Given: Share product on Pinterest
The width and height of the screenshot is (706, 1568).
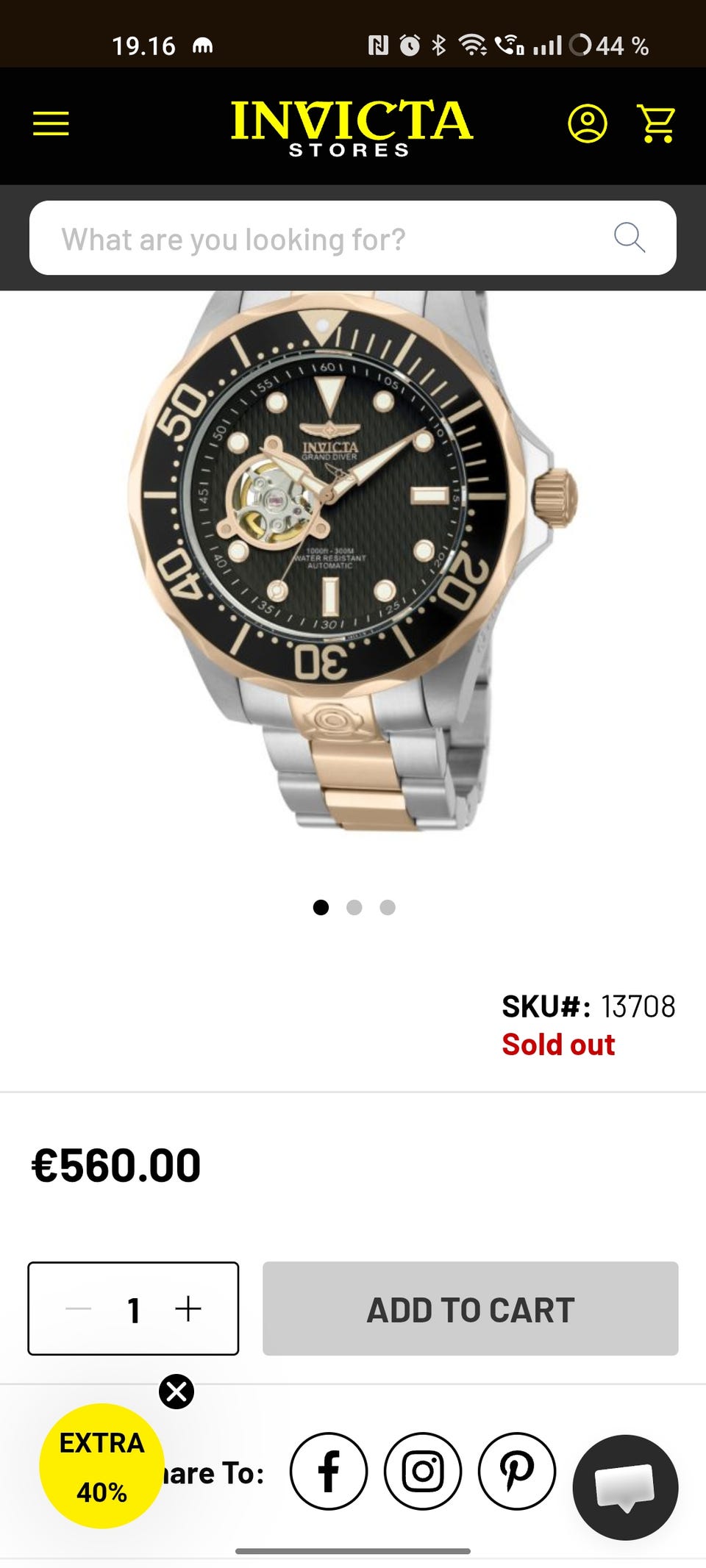Looking at the screenshot, I should click(517, 1471).
